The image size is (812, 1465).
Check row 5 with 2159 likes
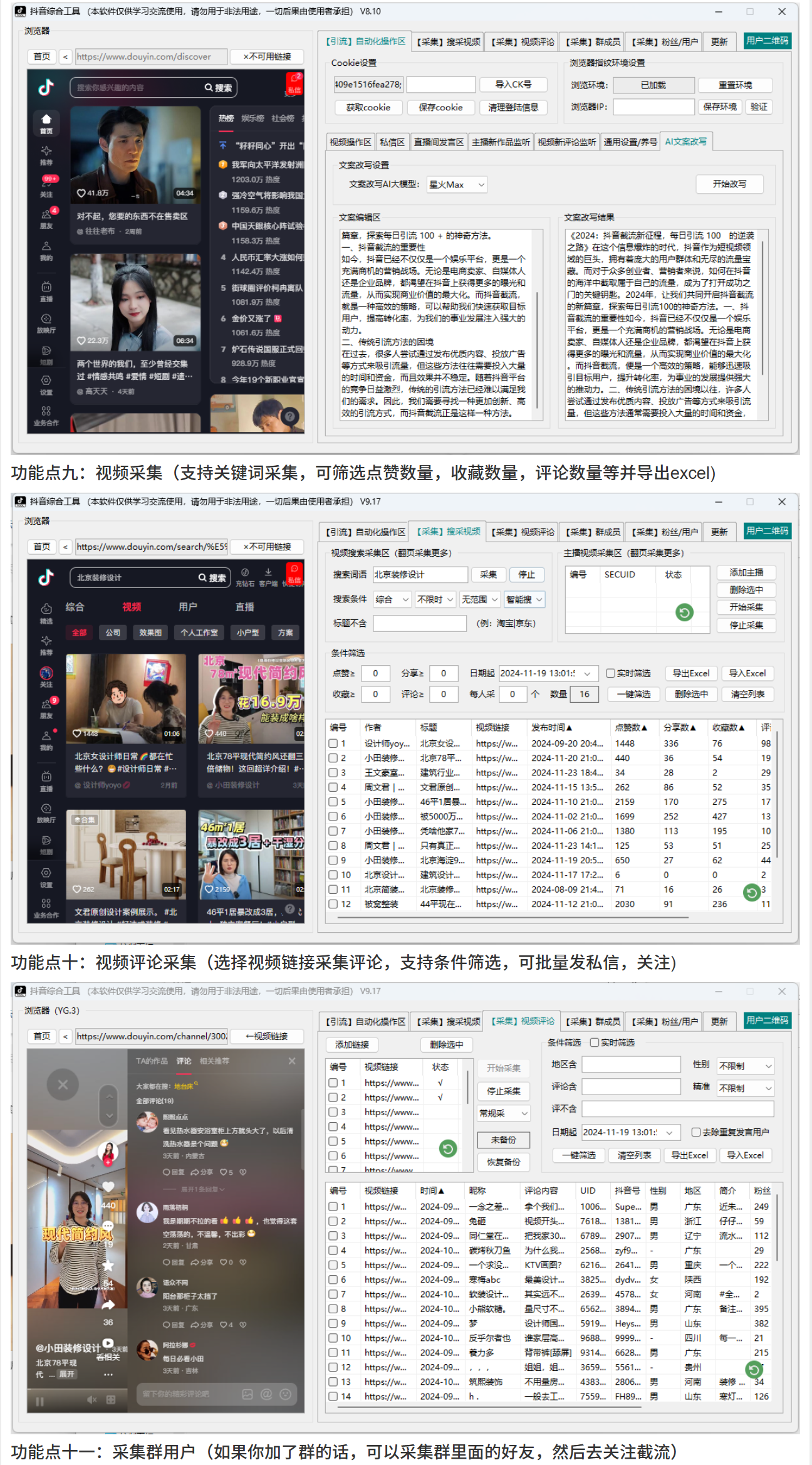click(x=333, y=802)
